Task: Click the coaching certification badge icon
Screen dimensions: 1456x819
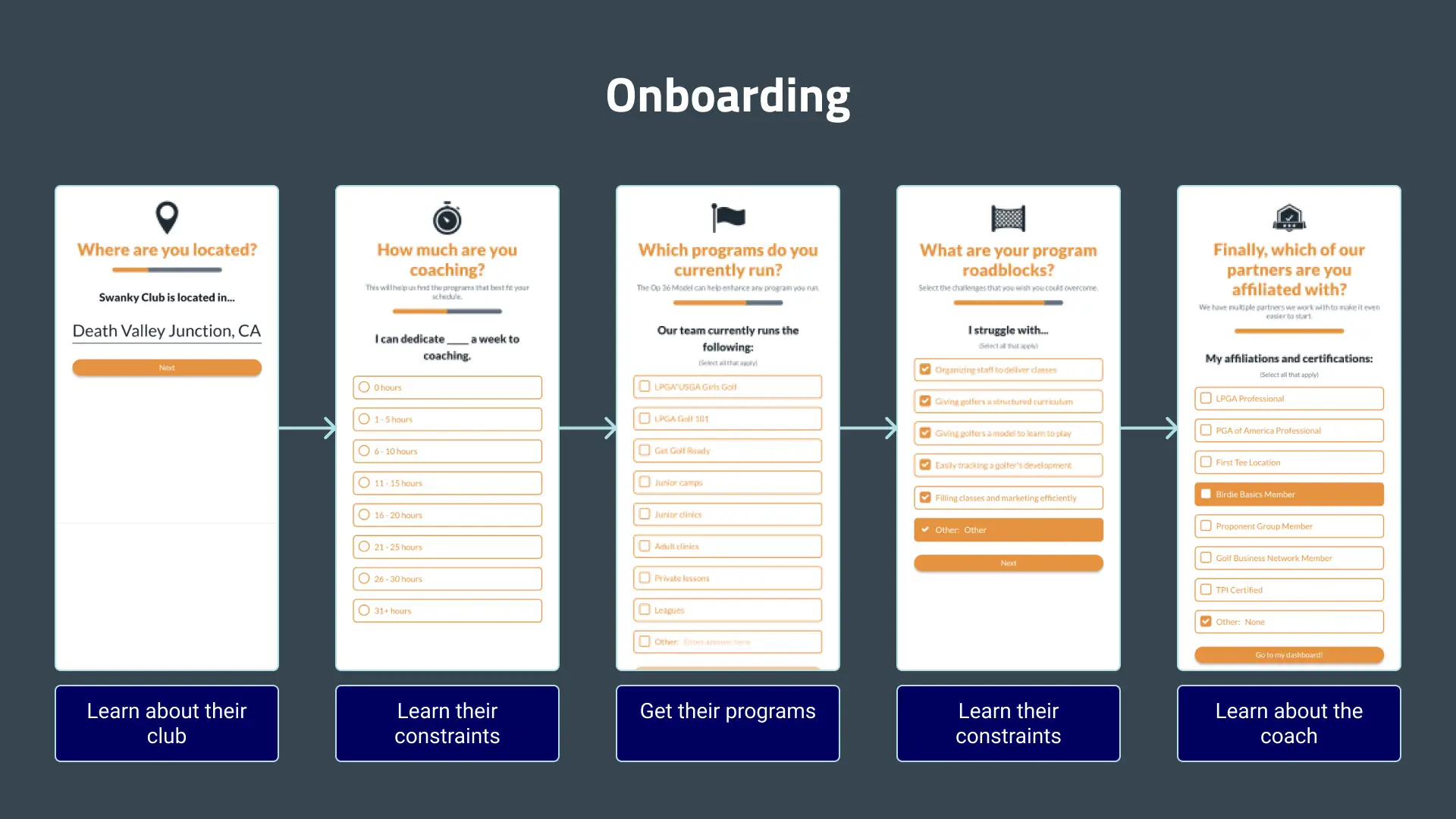Action: [x=1289, y=218]
